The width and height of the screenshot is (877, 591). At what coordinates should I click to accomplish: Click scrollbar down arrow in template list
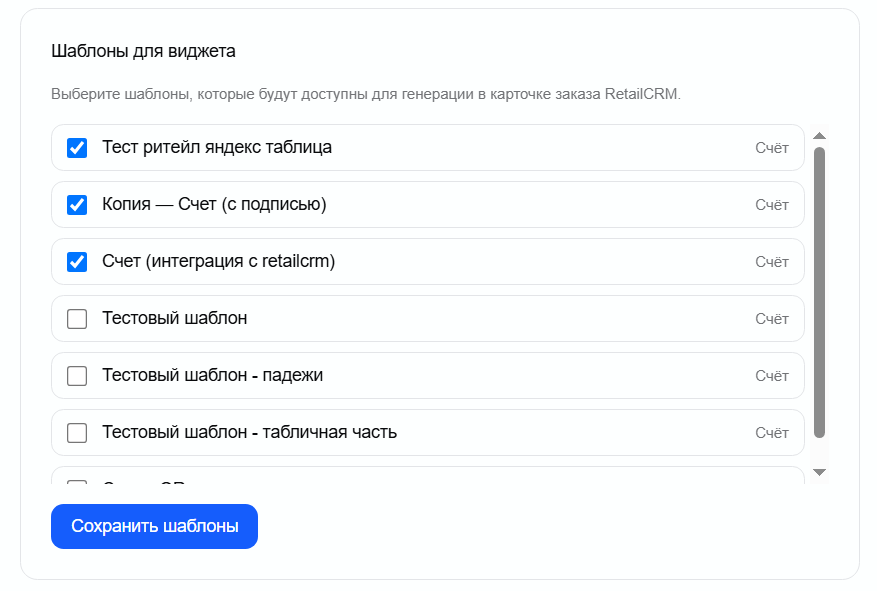pos(819,472)
